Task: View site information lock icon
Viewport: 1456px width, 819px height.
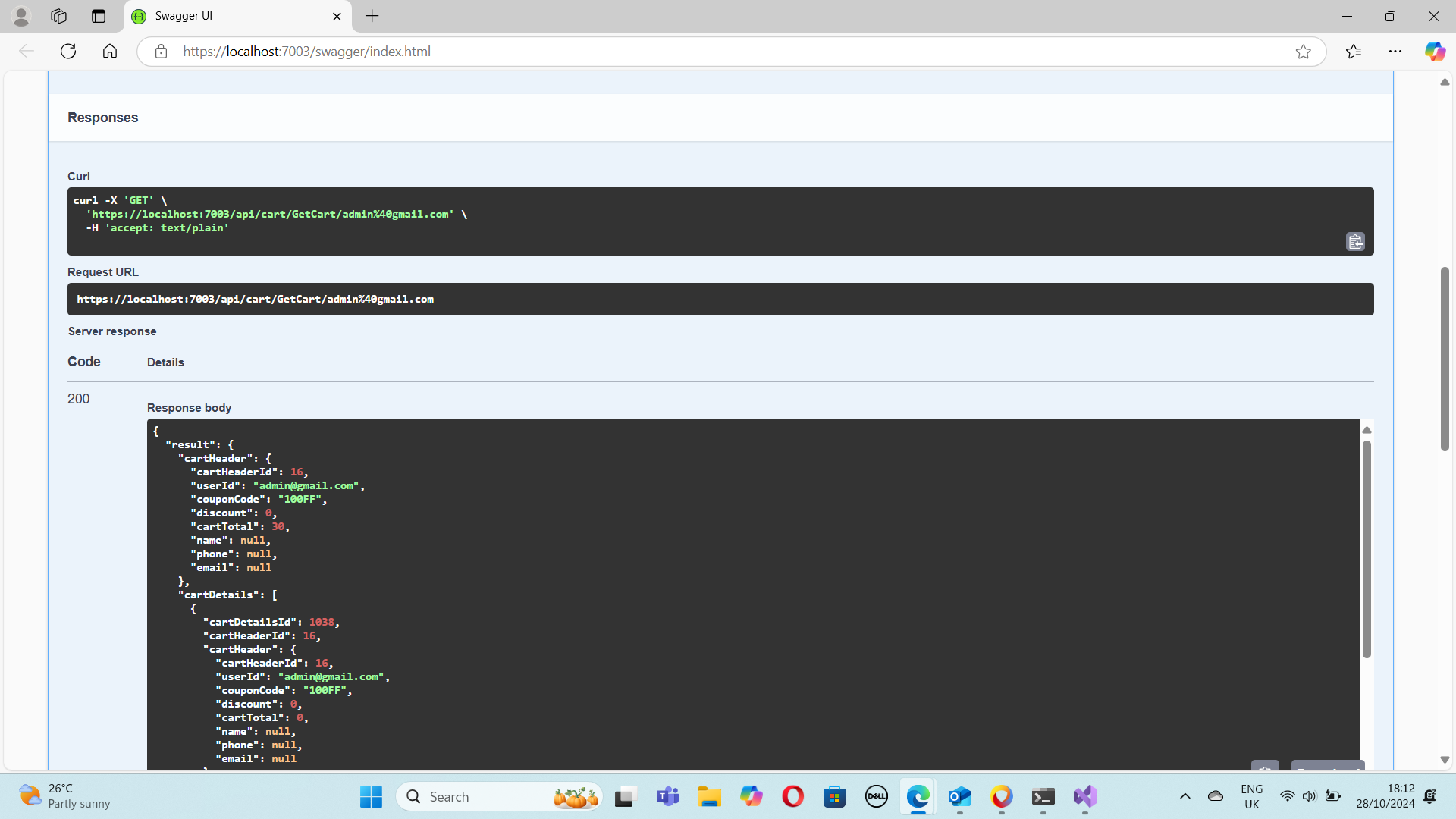Action: 161,52
